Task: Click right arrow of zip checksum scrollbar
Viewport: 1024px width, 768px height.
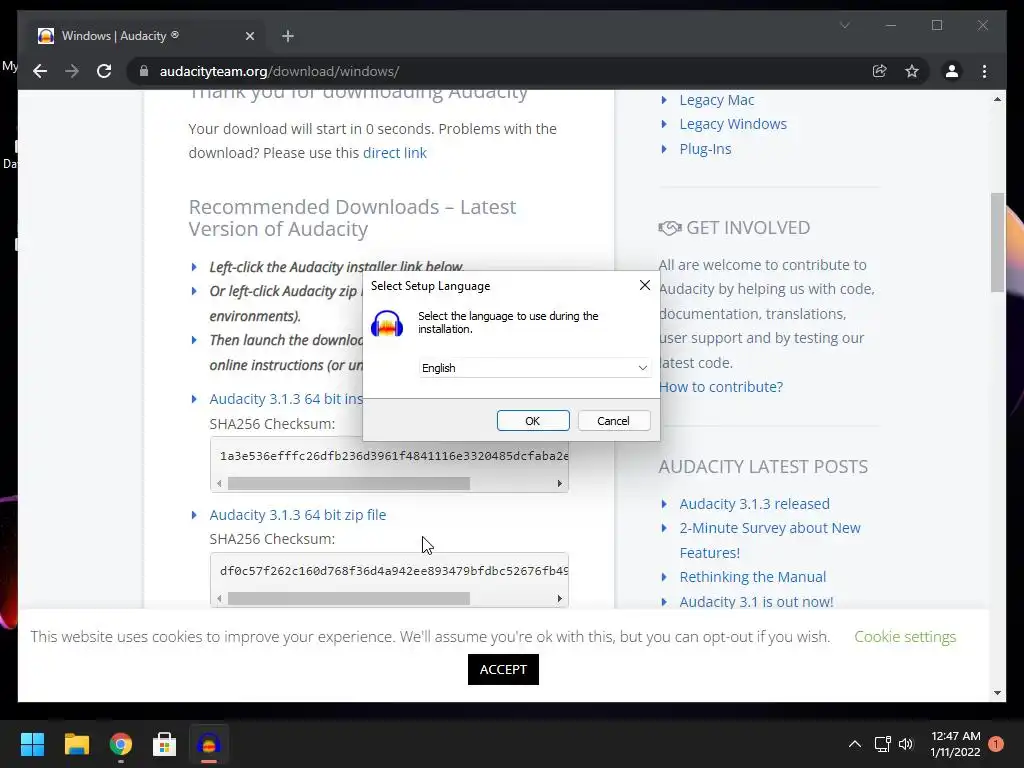Action: pos(560,598)
